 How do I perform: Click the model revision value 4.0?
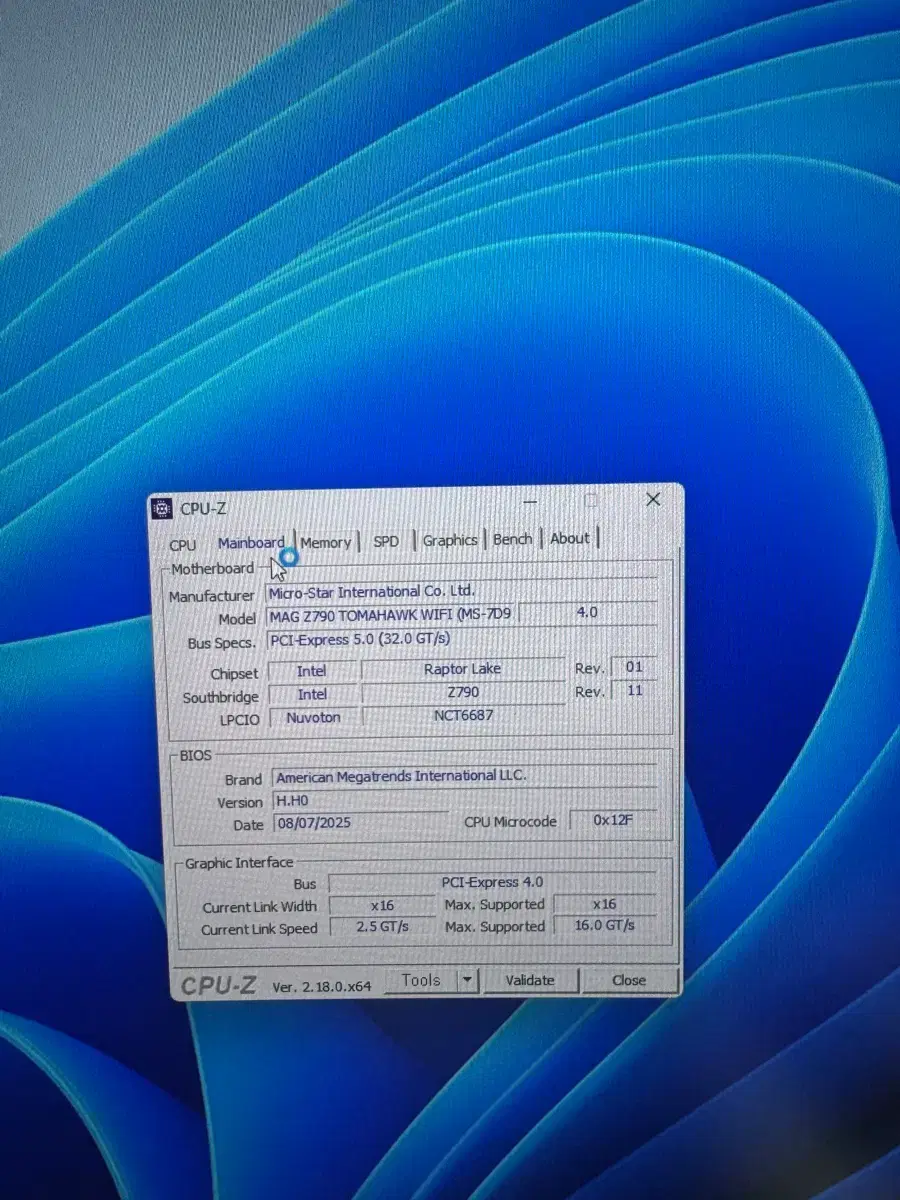pos(588,613)
